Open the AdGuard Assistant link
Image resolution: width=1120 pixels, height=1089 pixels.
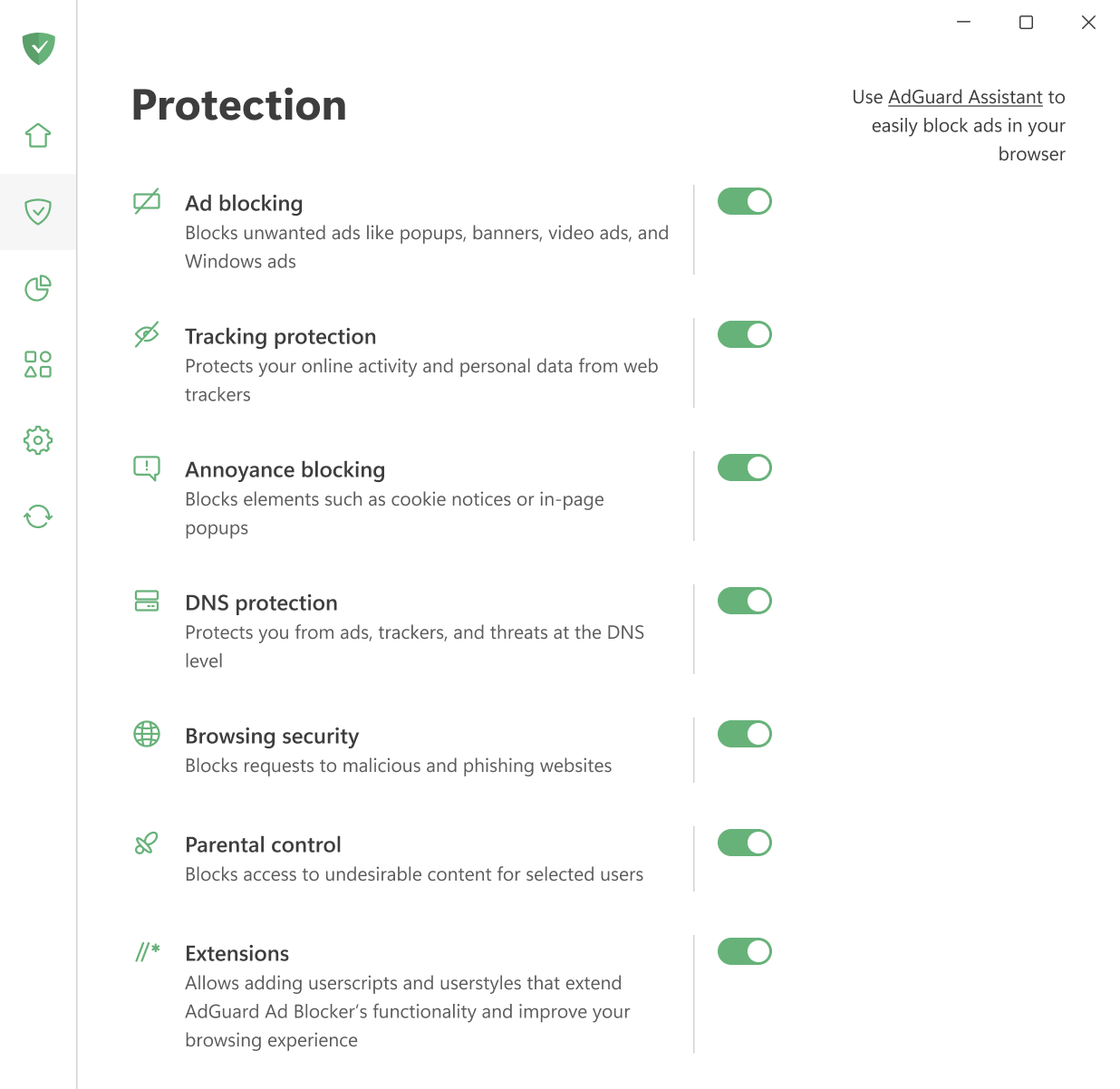point(964,97)
